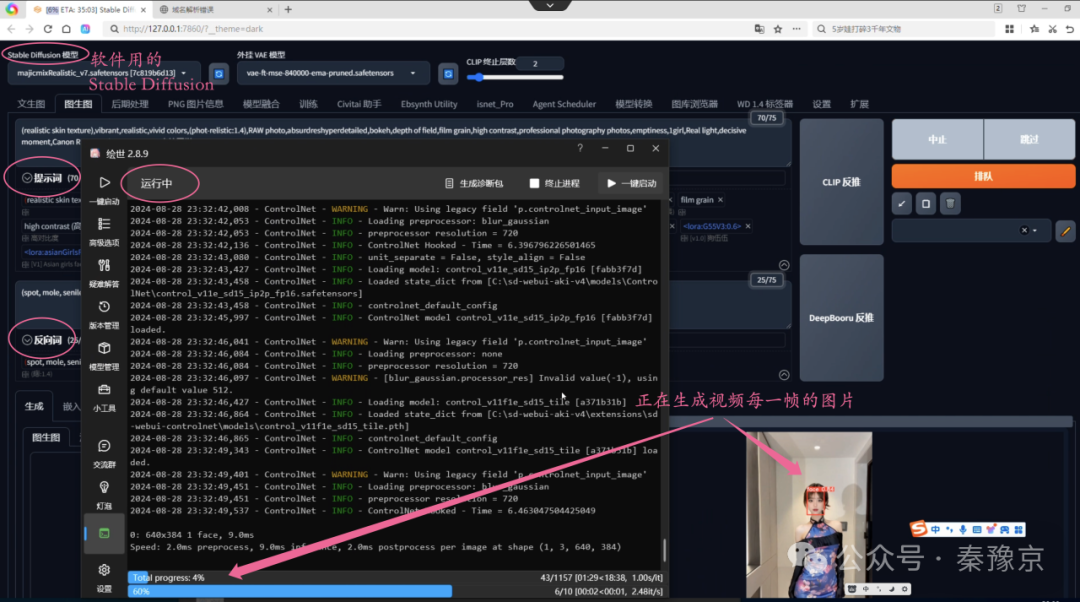Open 高级选项 in the launcher sidebar
Screen dimensions: 1080x602
104,231
